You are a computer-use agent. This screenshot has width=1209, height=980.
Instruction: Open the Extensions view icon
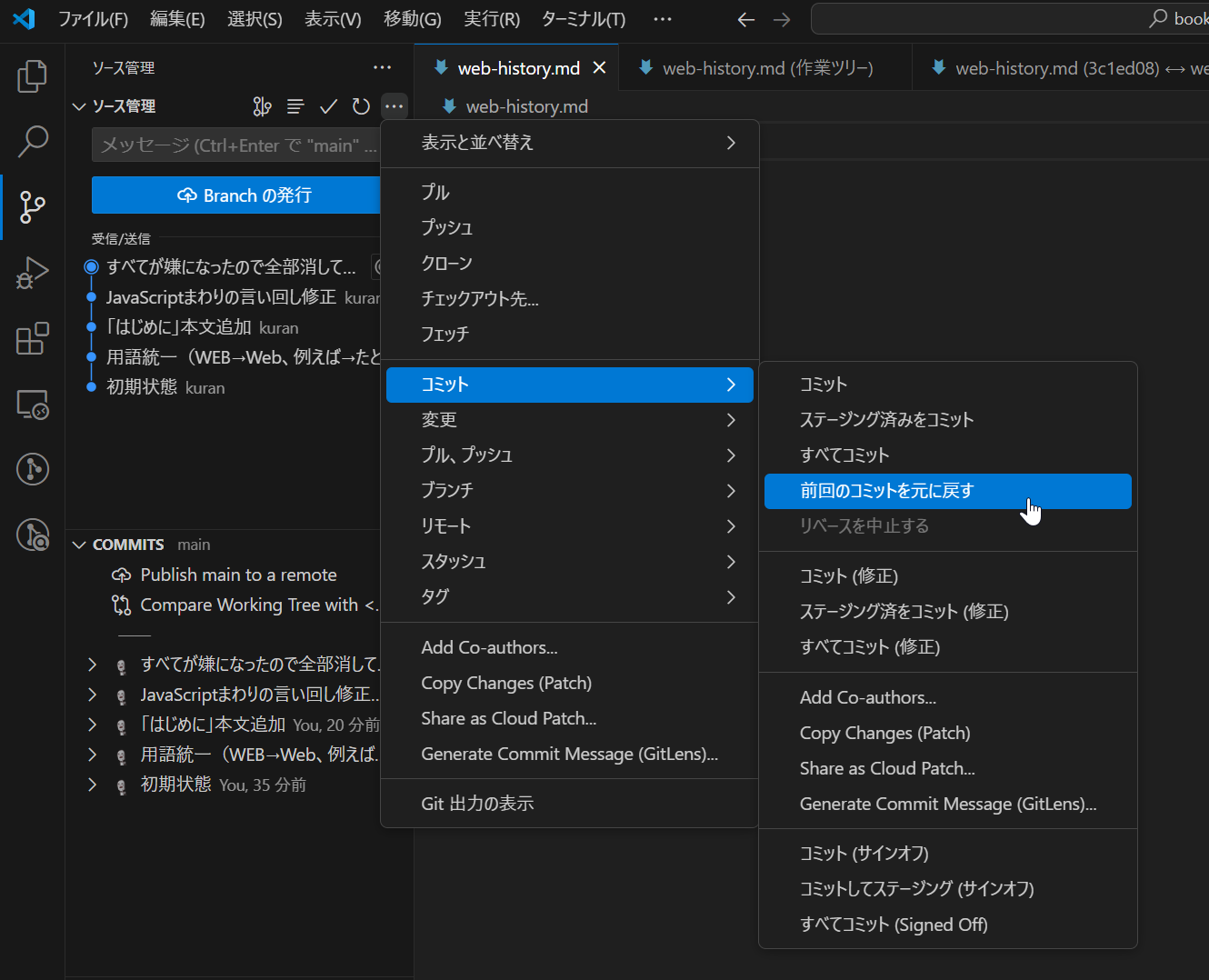[x=33, y=339]
